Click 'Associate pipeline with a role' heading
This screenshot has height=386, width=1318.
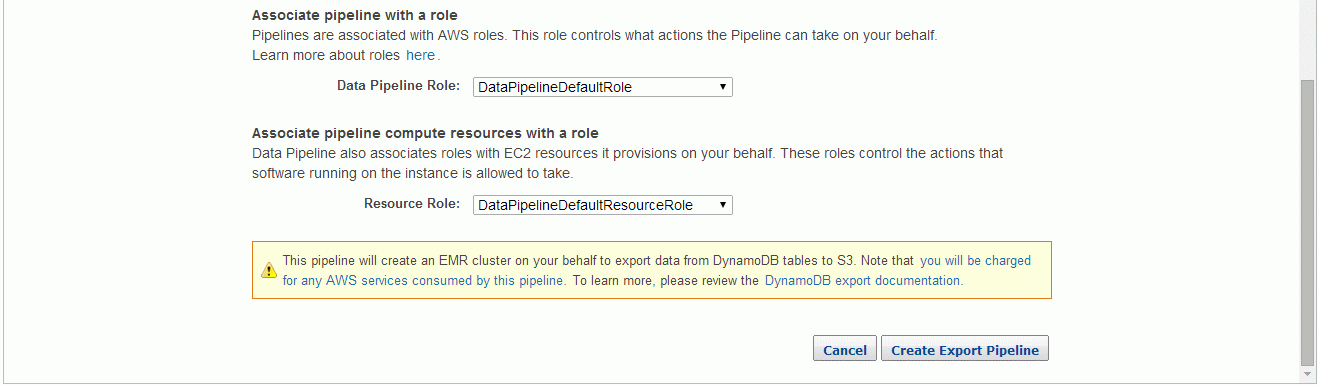click(355, 15)
